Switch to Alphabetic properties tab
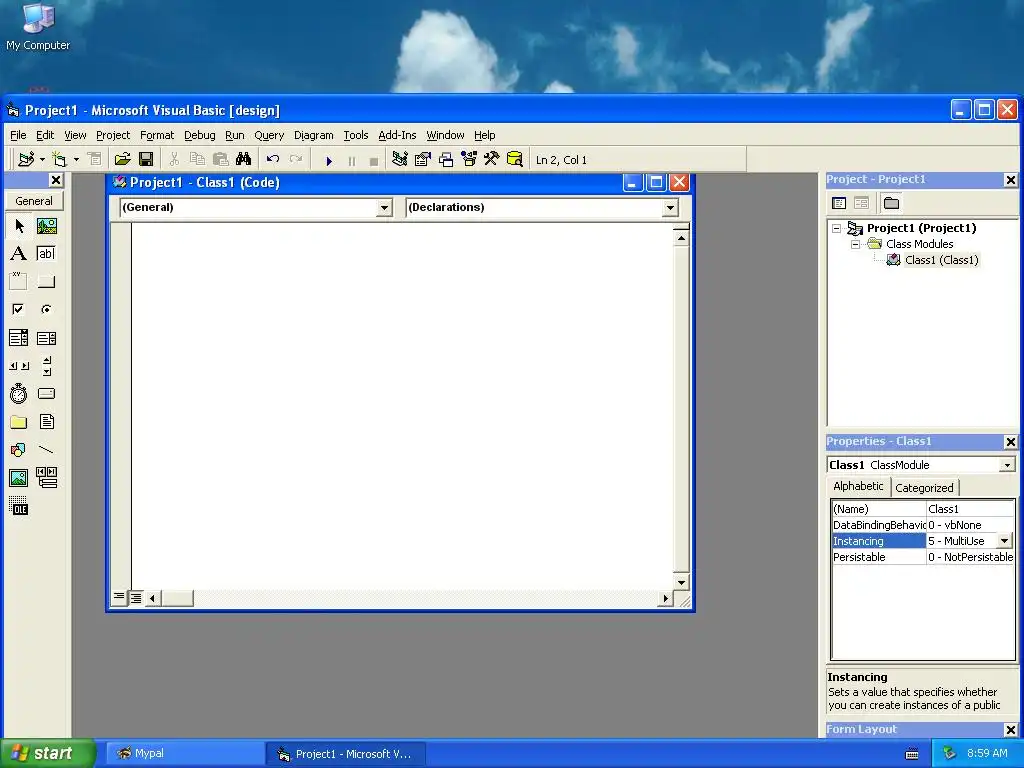The image size is (1024, 768). [858, 486]
